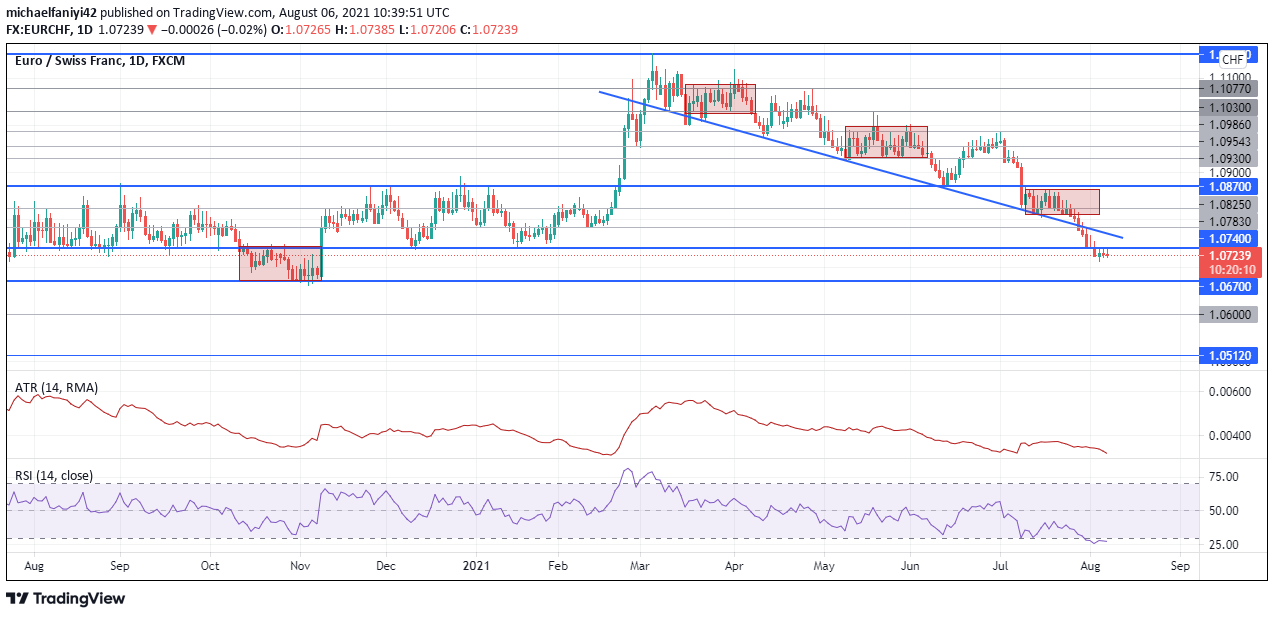1274x617 pixels.
Task: Click the 1.05120 price level label
Action: pyautogui.click(x=1228, y=356)
